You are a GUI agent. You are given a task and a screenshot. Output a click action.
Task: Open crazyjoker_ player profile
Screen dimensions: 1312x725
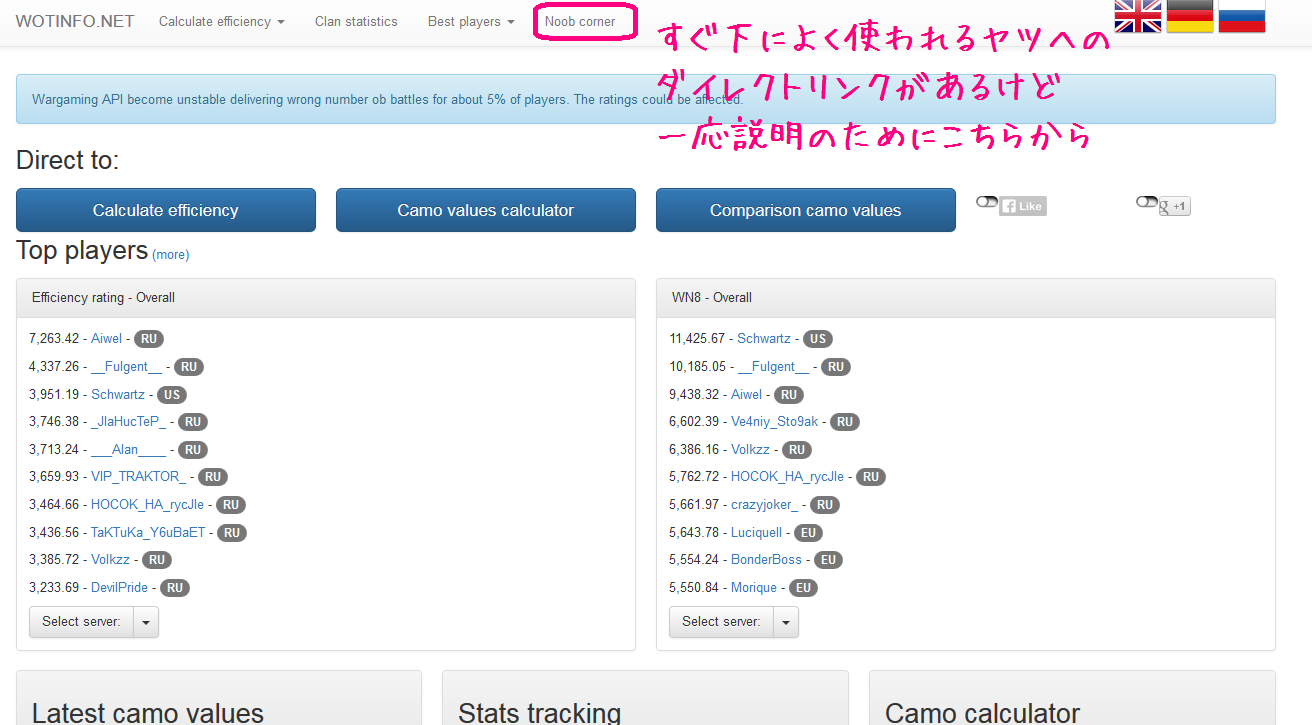click(x=765, y=505)
